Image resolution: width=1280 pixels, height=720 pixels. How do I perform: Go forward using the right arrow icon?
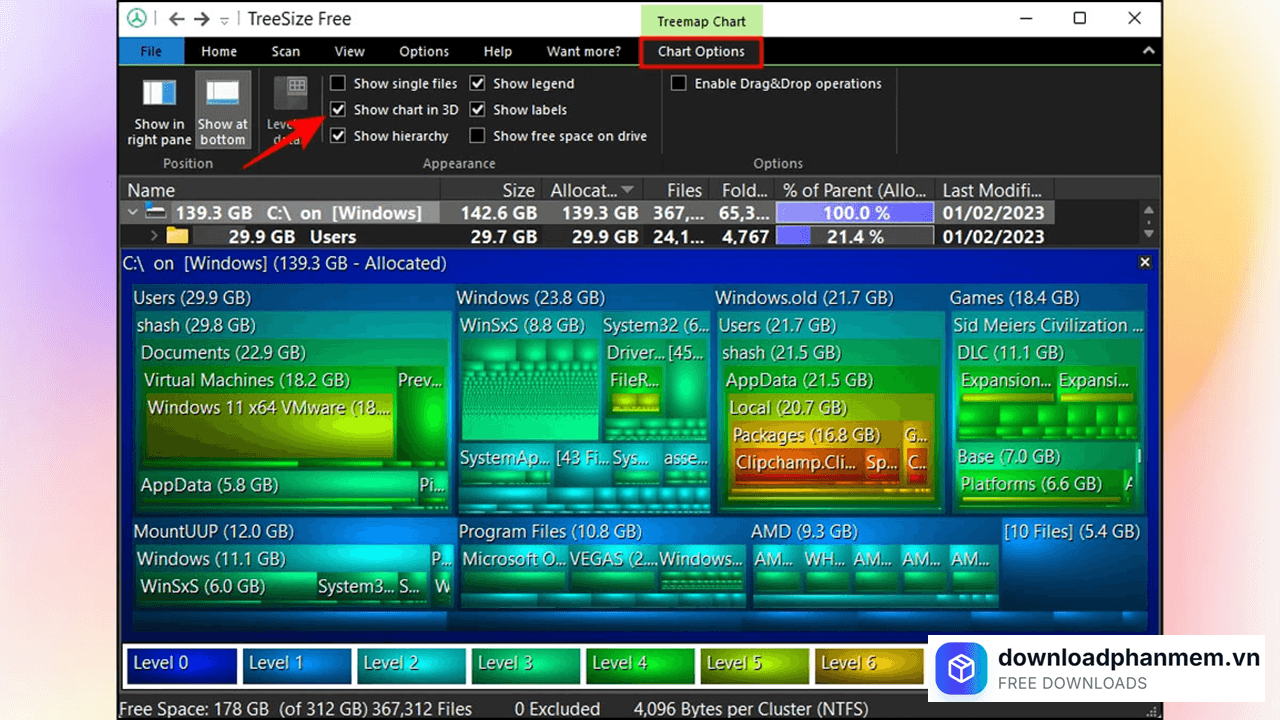coord(202,19)
